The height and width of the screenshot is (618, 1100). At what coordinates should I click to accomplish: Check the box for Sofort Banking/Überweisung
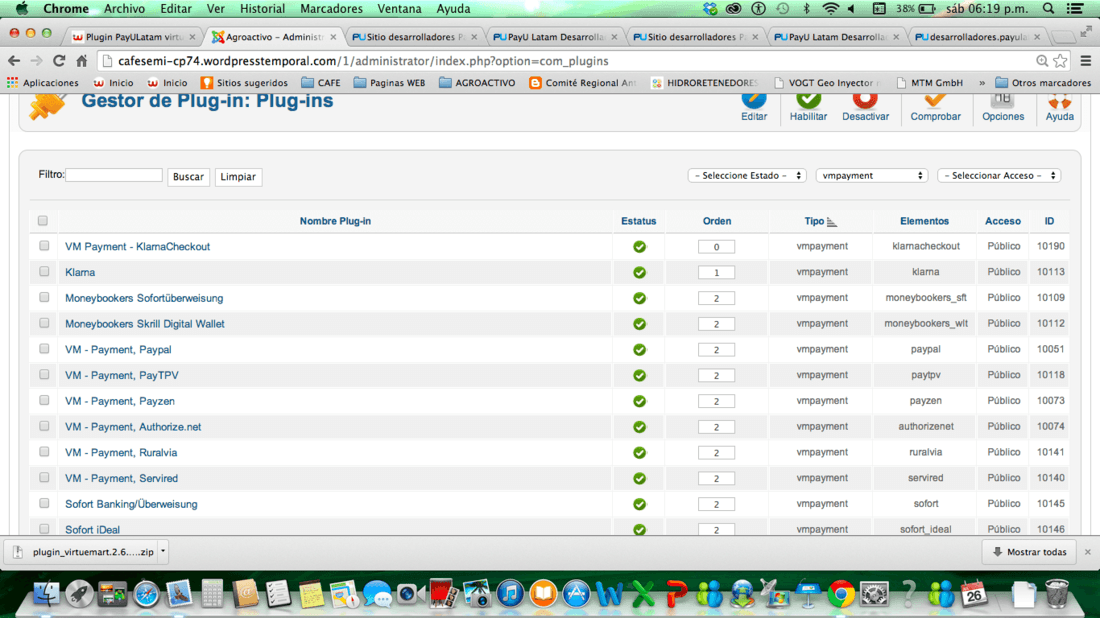pos(44,503)
